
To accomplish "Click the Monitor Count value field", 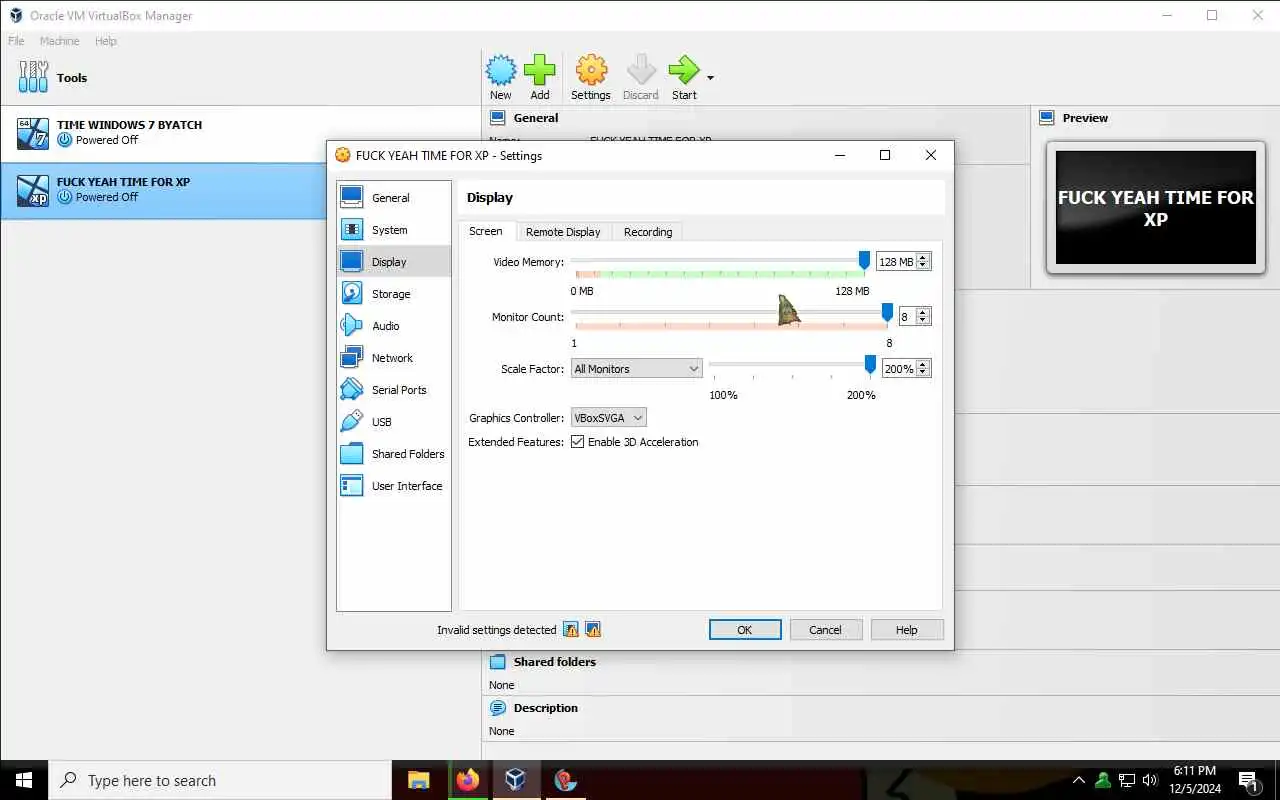I will point(907,316).
